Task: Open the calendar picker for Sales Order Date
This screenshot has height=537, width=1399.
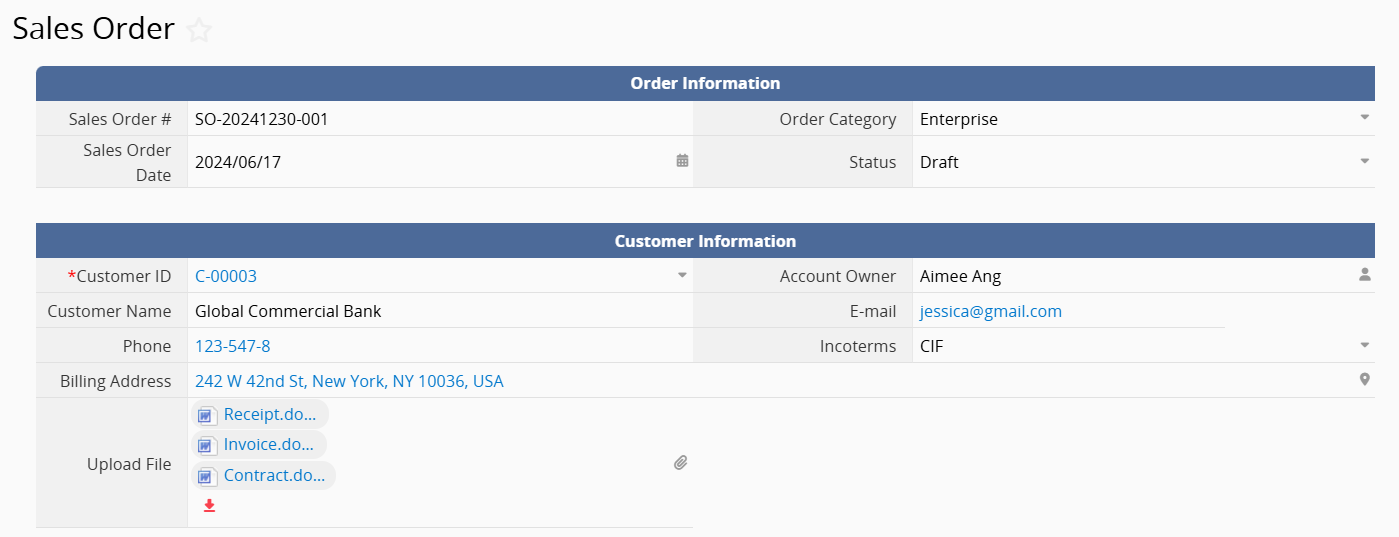Action: (x=682, y=160)
